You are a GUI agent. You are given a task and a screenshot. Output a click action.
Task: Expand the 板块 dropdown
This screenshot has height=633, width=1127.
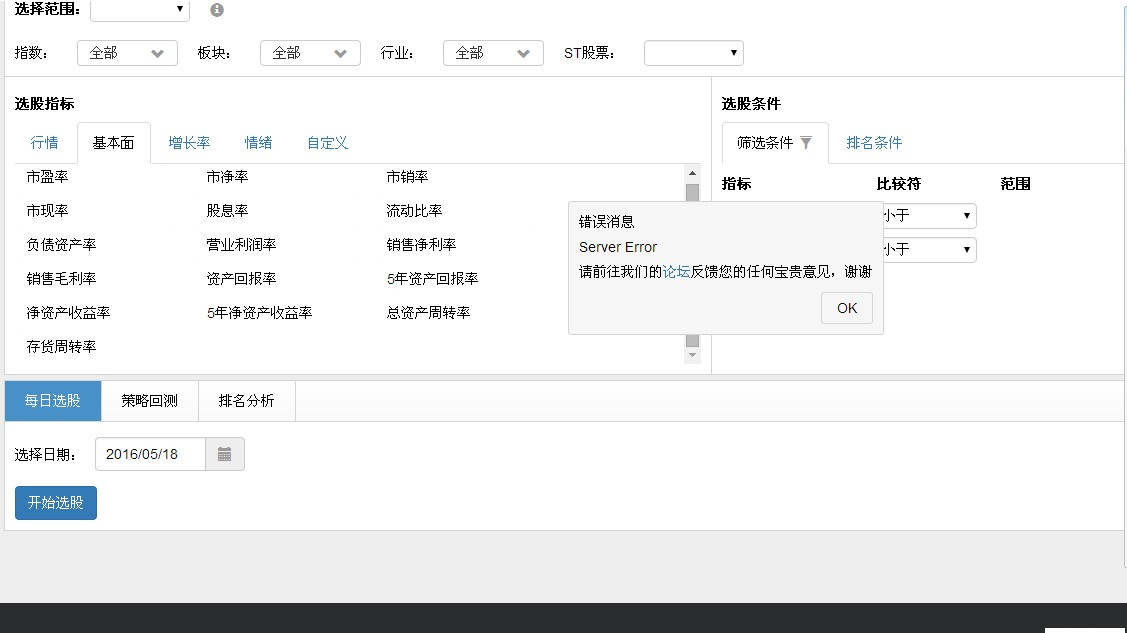pyautogui.click(x=310, y=53)
